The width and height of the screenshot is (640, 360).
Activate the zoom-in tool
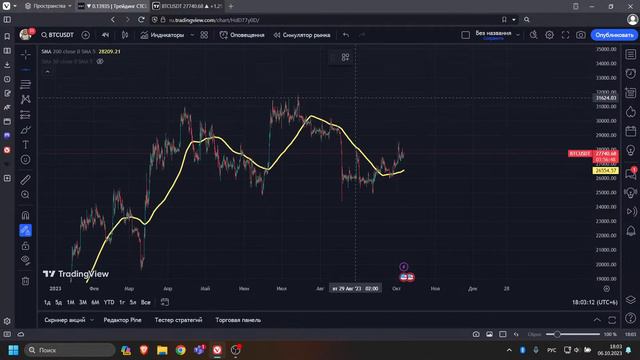point(25,195)
